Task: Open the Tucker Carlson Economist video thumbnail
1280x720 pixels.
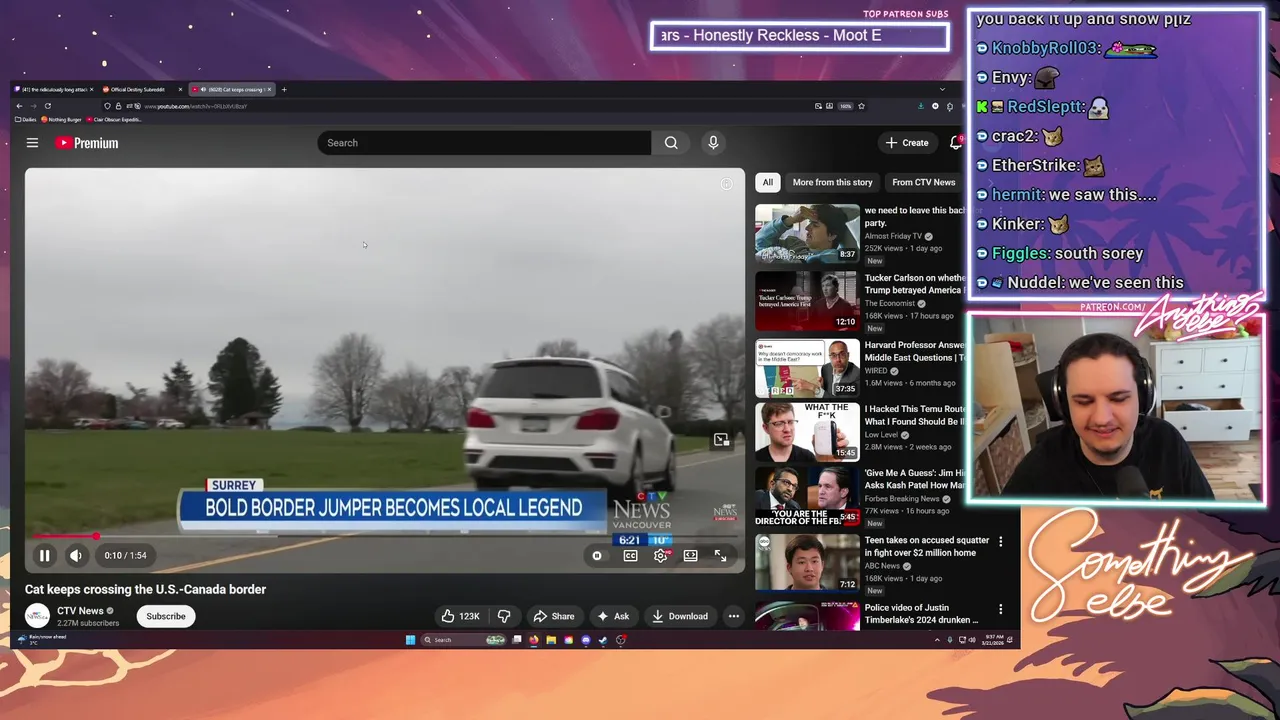Action: pyautogui.click(x=807, y=301)
